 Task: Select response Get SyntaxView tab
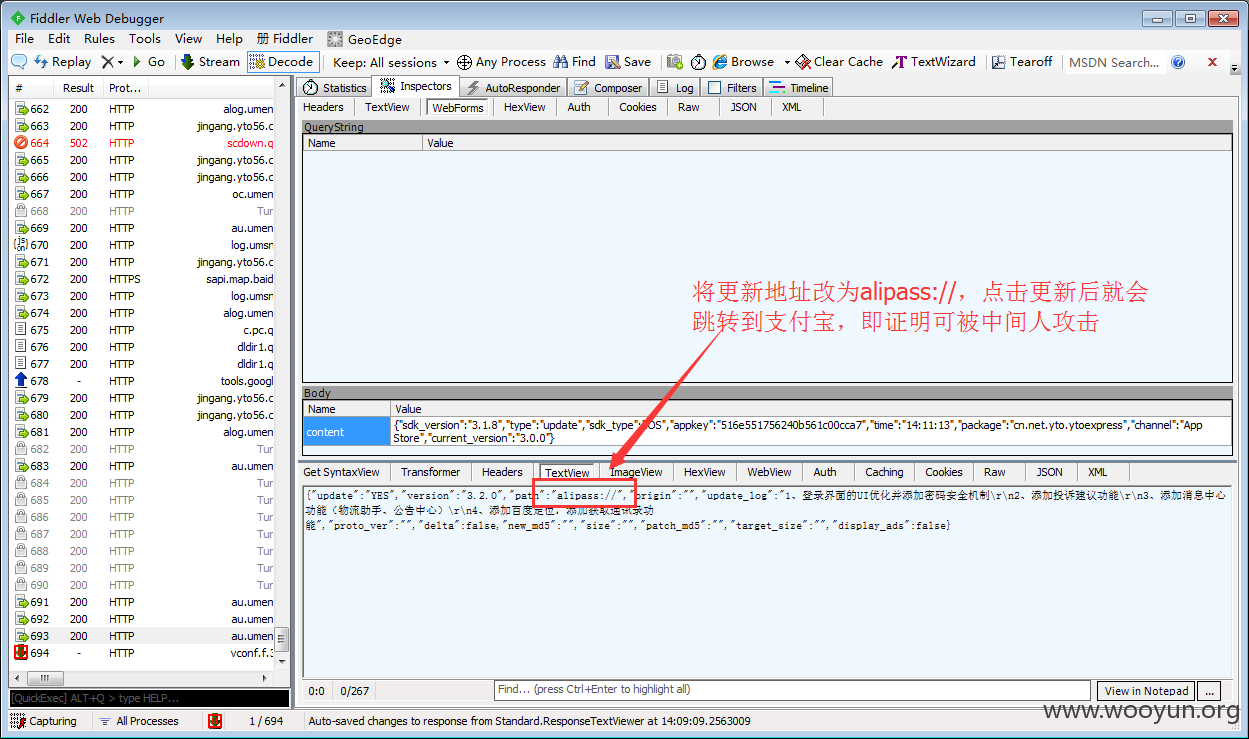(341, 472)
